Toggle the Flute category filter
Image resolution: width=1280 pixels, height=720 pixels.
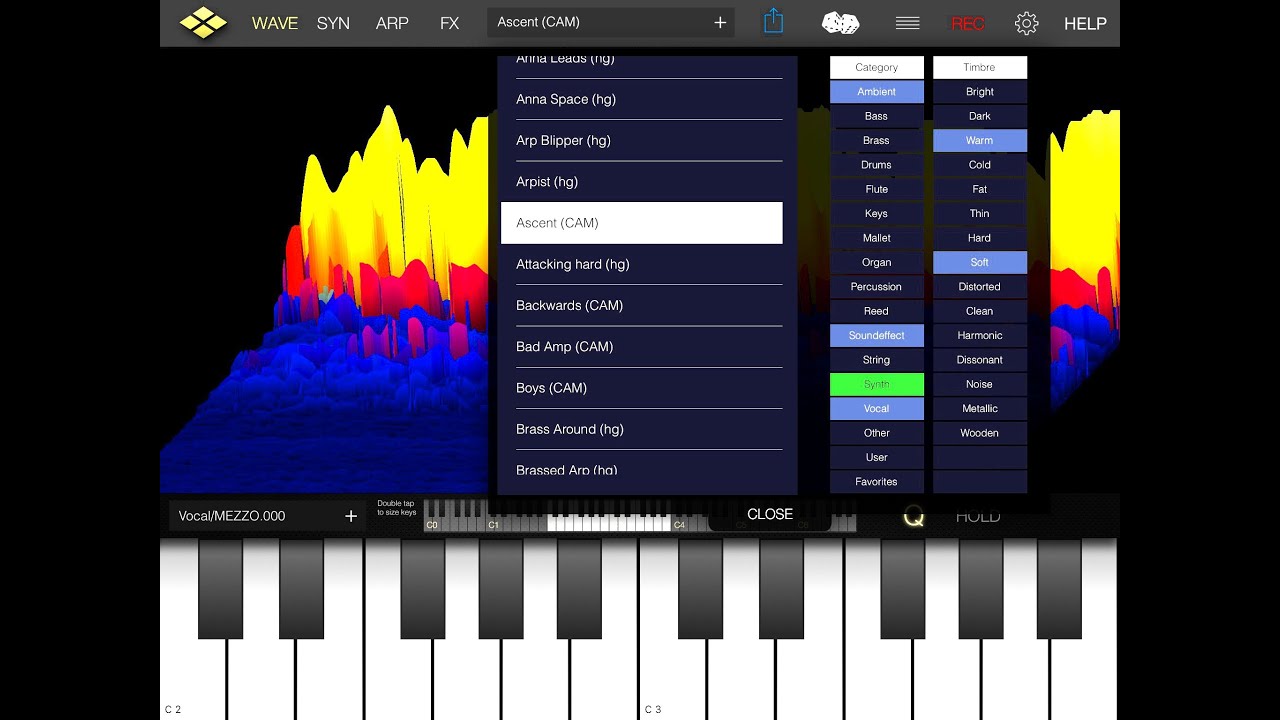tap(877, 189)
